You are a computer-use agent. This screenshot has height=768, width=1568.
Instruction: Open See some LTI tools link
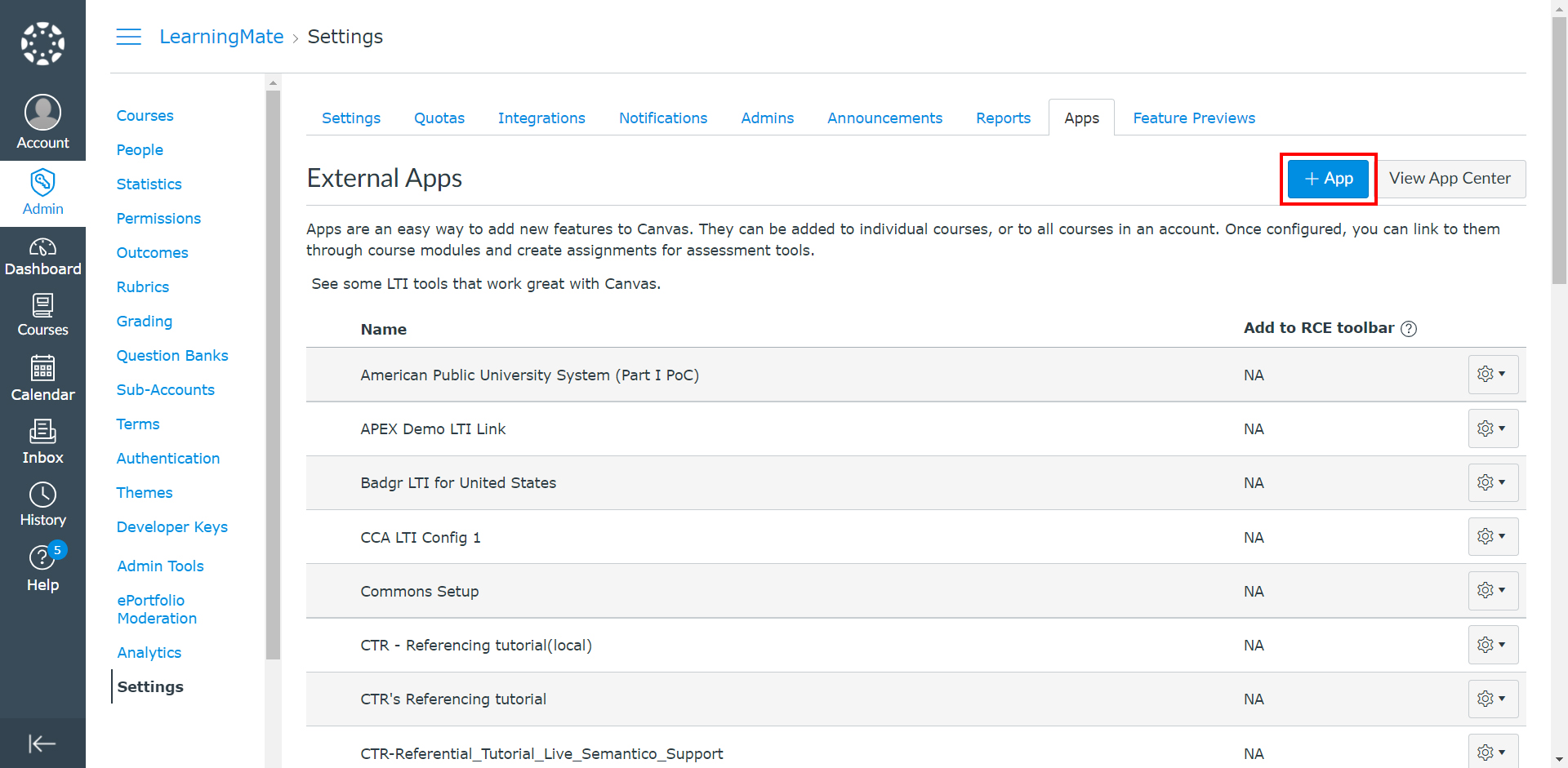click(486, 284)
